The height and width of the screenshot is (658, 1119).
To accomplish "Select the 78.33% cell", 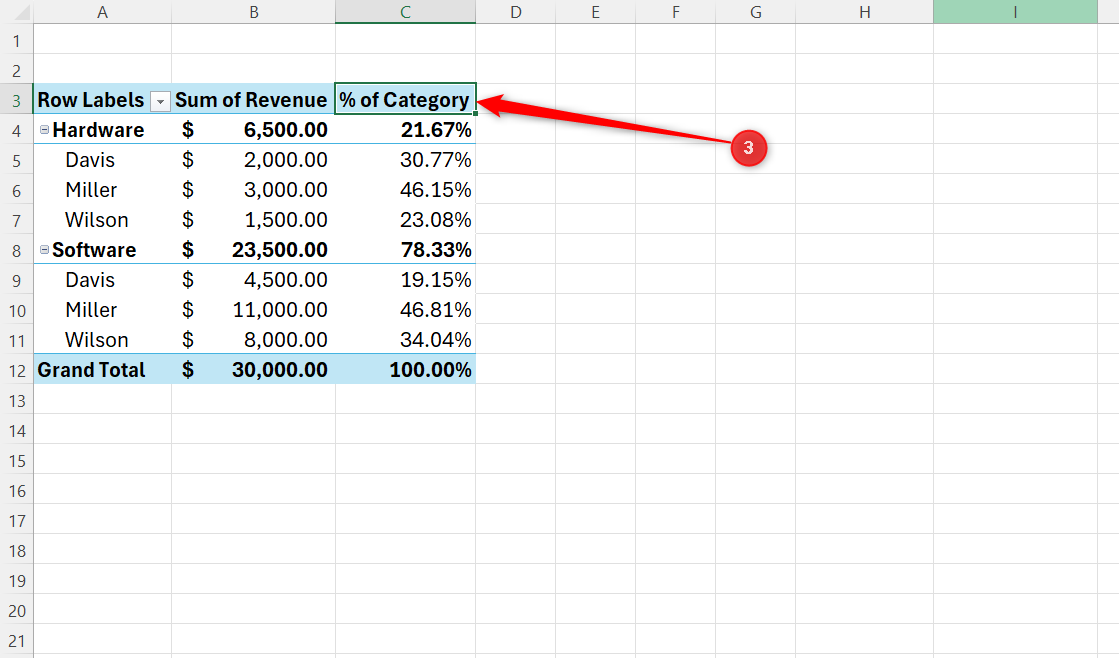I will (405, 250).
